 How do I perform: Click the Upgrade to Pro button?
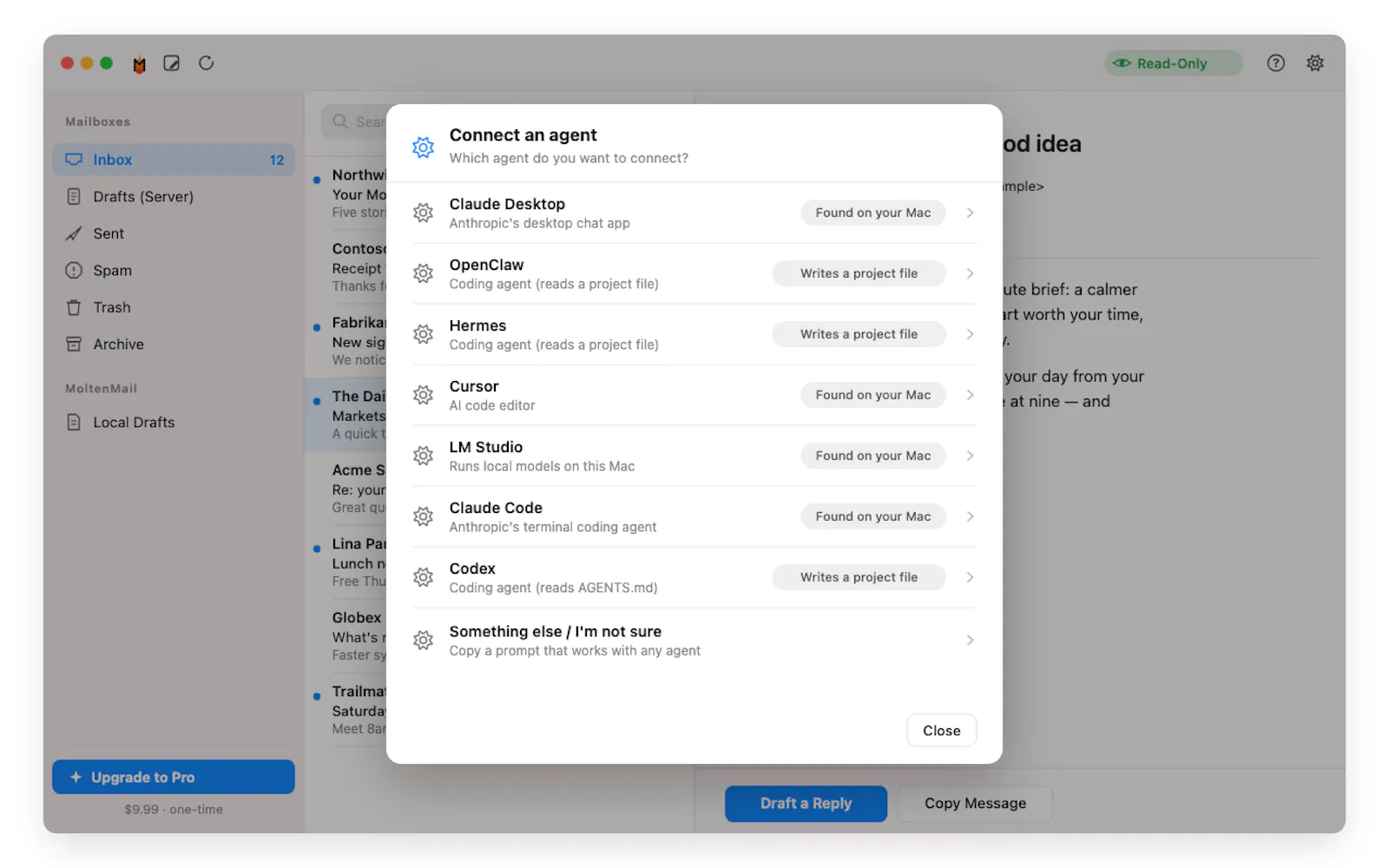point(174,777)
